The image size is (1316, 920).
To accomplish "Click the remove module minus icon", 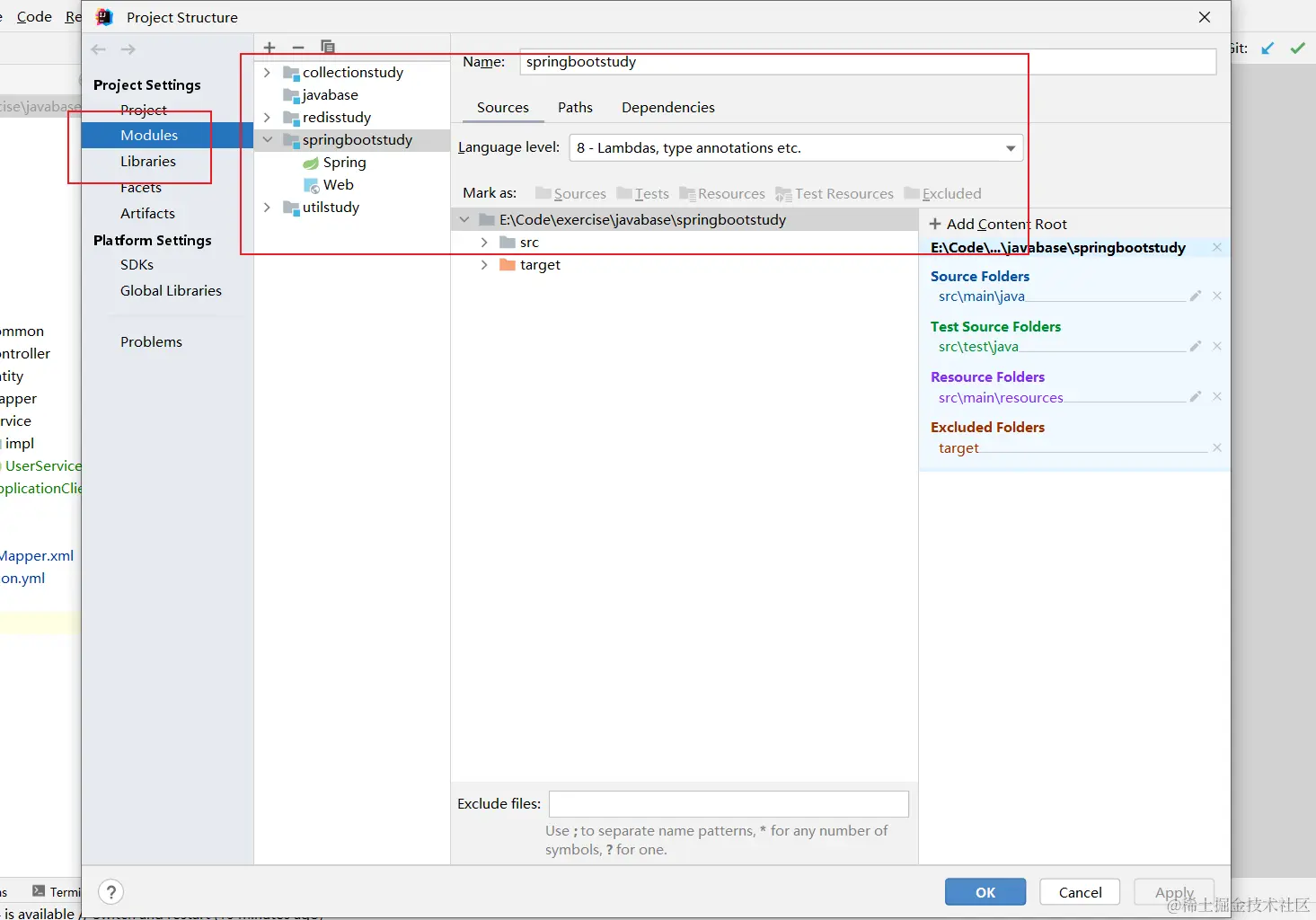I will click(x=298, y=48).
